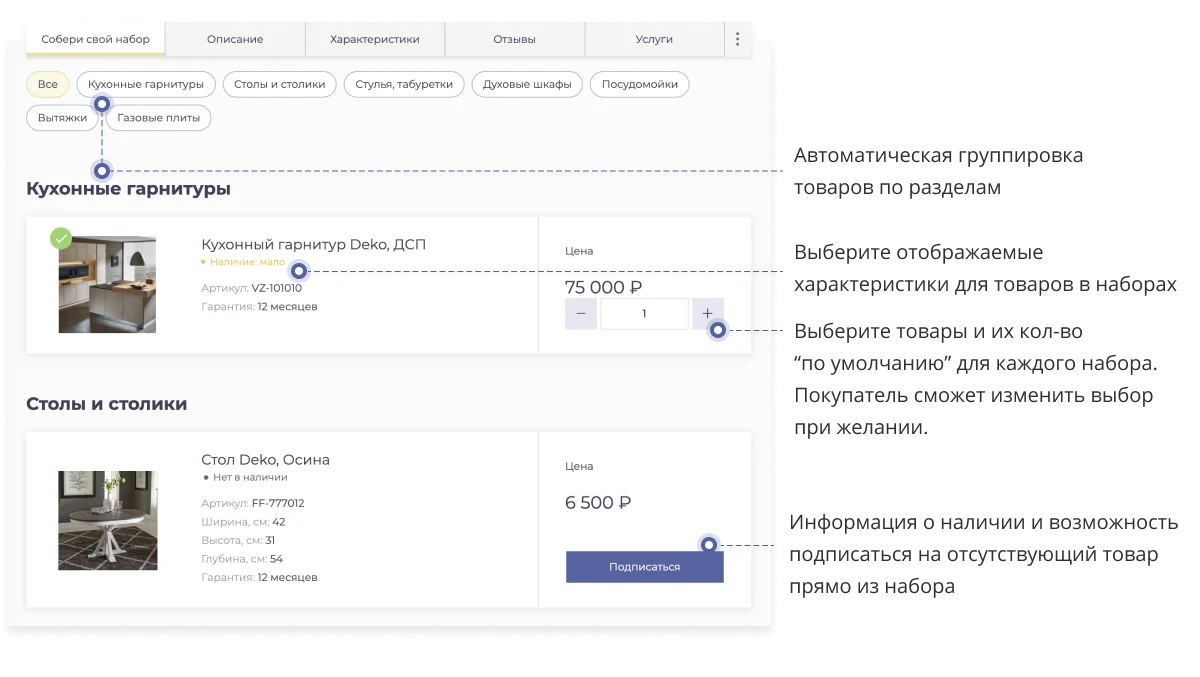Click the green checkmark on kitchen set
This screenshot has width=1200, height=677.
coord(61,238)
